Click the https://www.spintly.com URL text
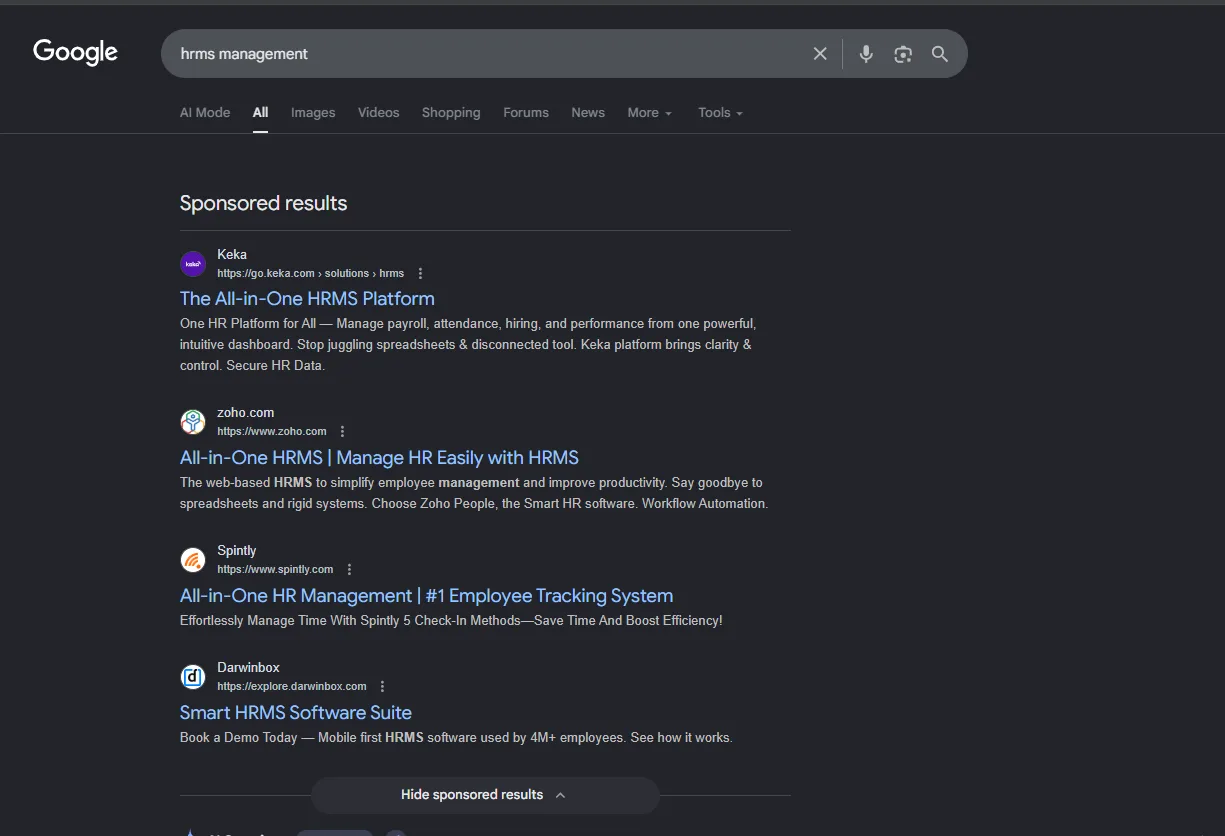Screen dimensions: 1225x836 tap(275, 569)
